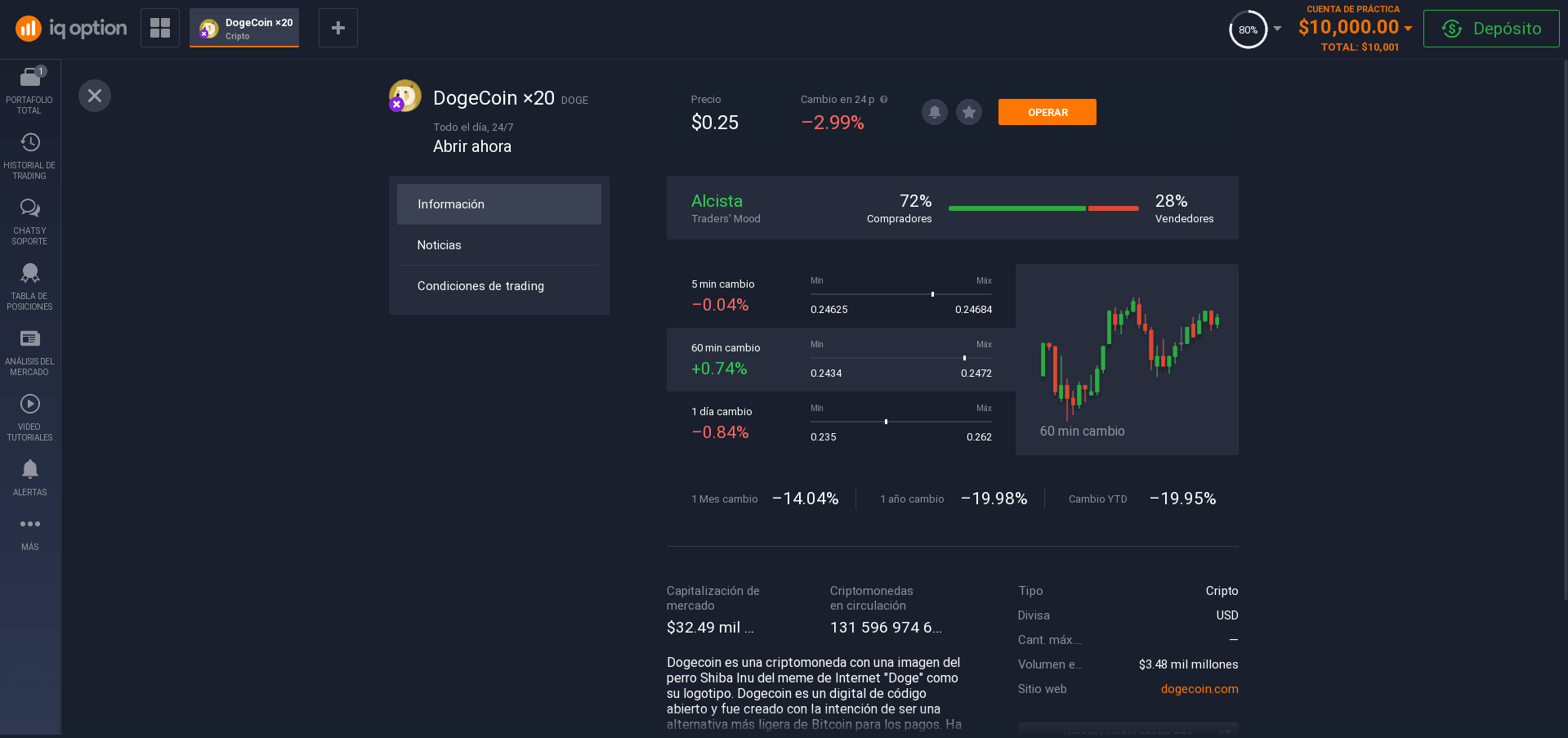This screenshot has width=1568, height=738.
Task: Expand dropdown arrow next to 80% circle
Action: (x=1278, y=29)
